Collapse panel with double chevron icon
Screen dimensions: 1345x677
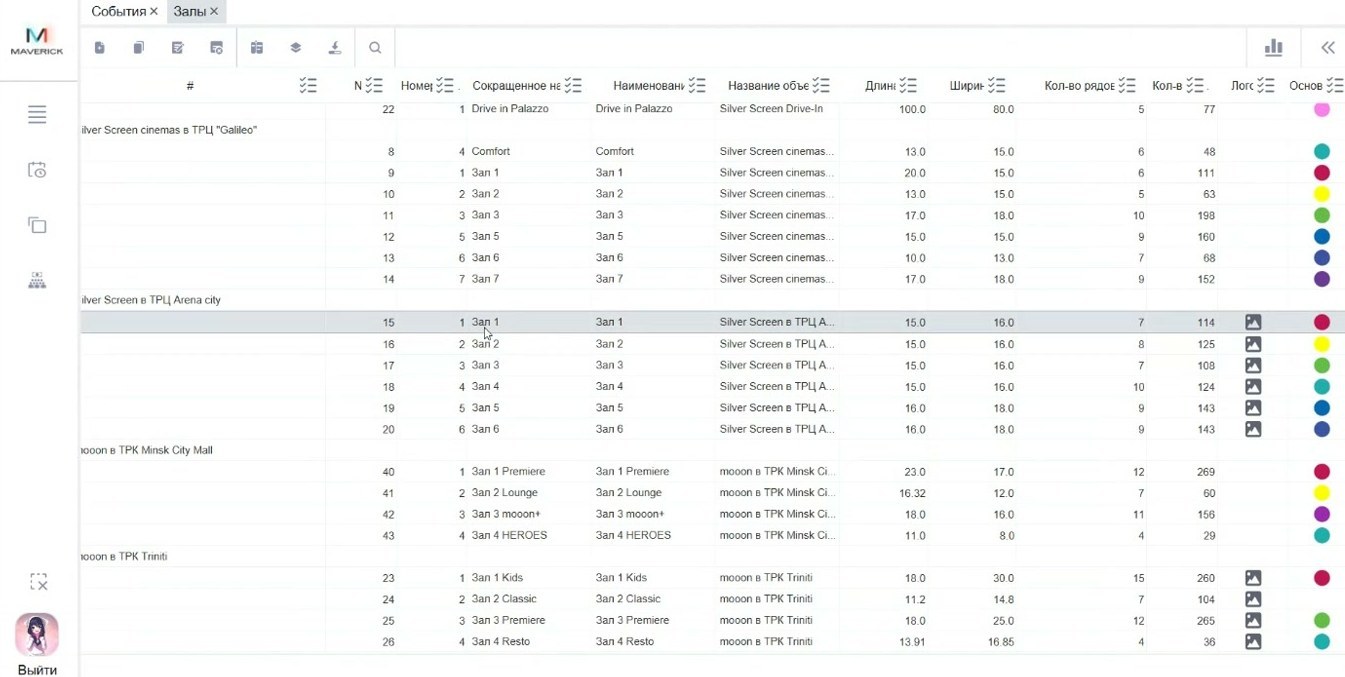1328,47
